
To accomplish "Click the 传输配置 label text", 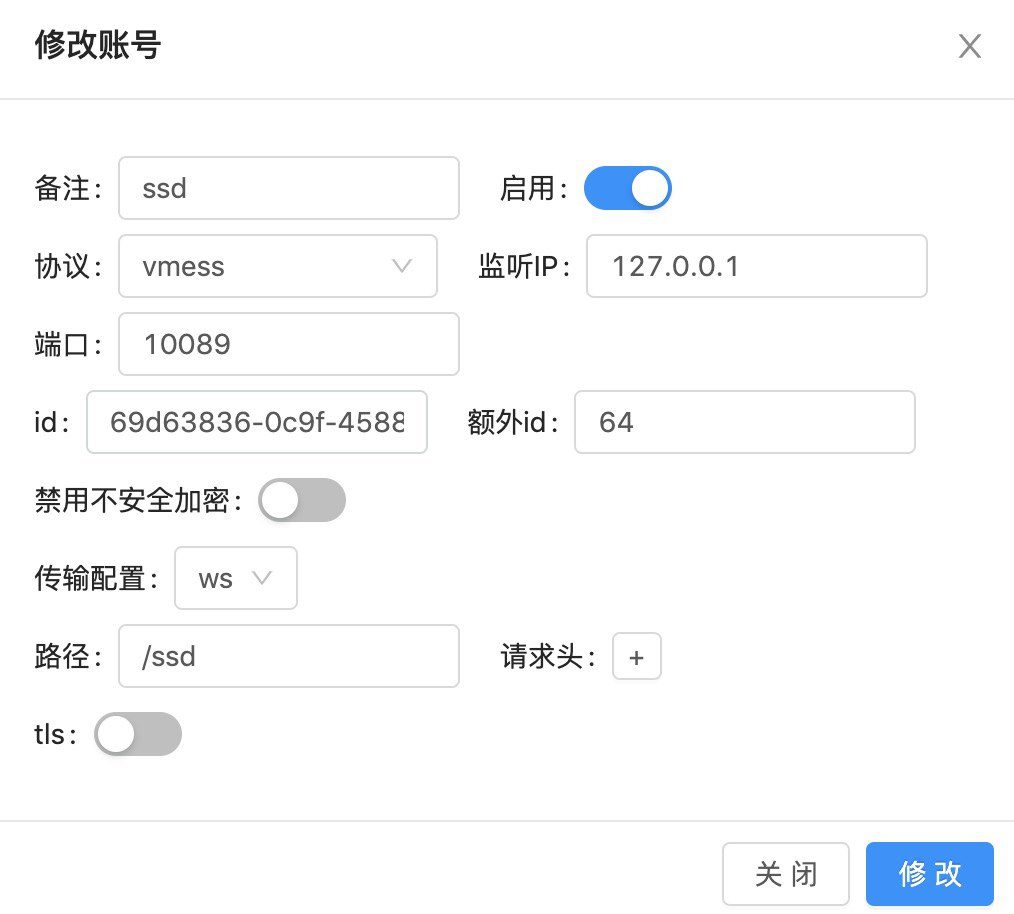I will click(94, 578).
